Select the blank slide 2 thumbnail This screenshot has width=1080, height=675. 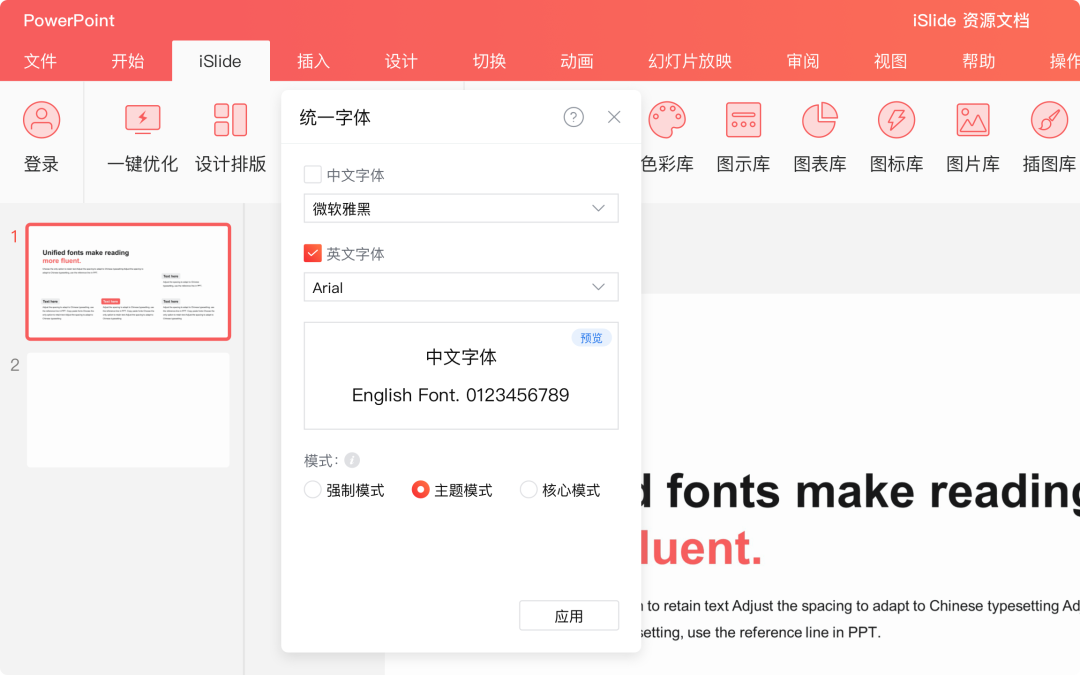128,410
